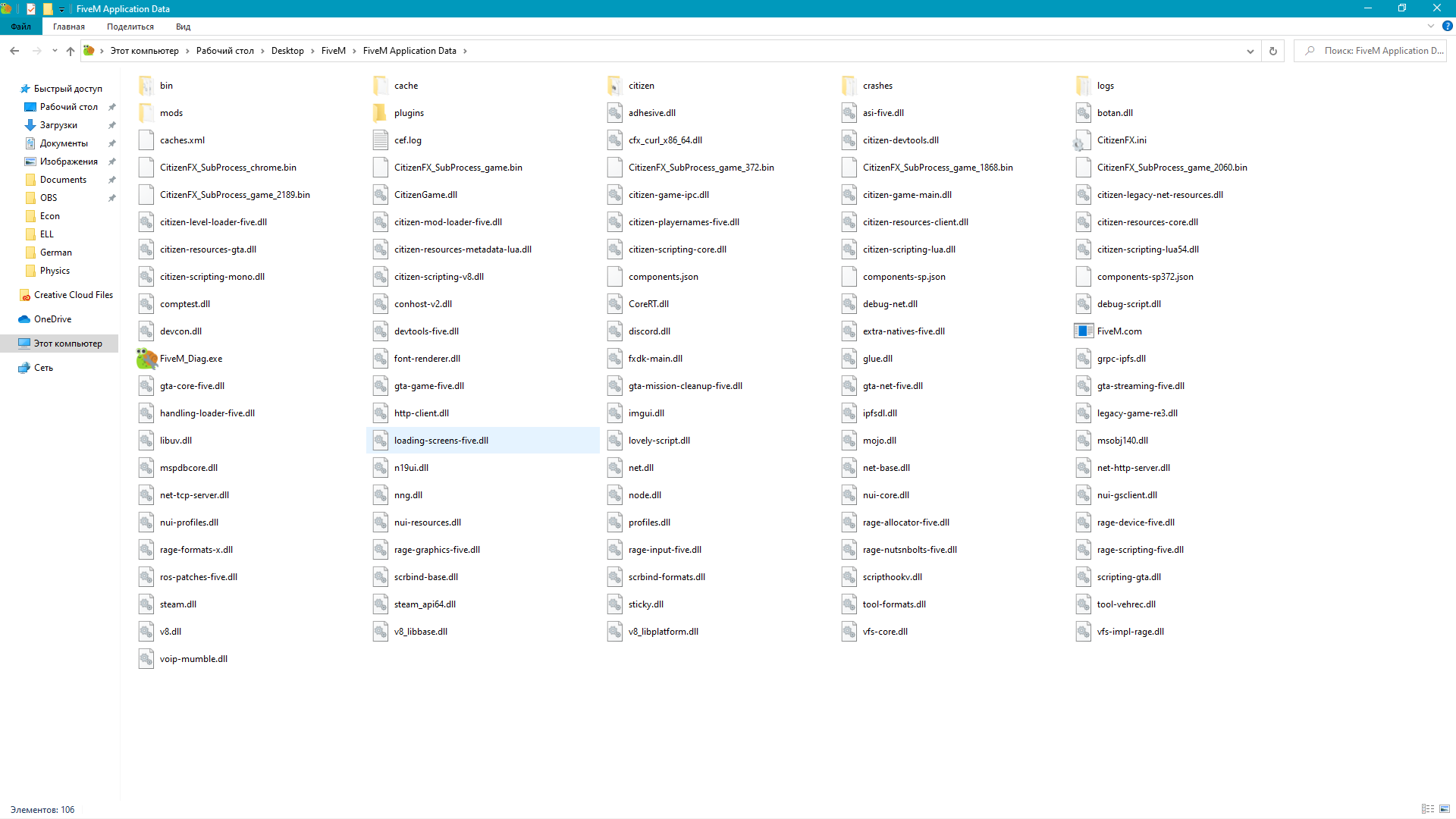Click the bin folder icon
The width and height of the screenshot is (1456, 819).
[146, 86]
